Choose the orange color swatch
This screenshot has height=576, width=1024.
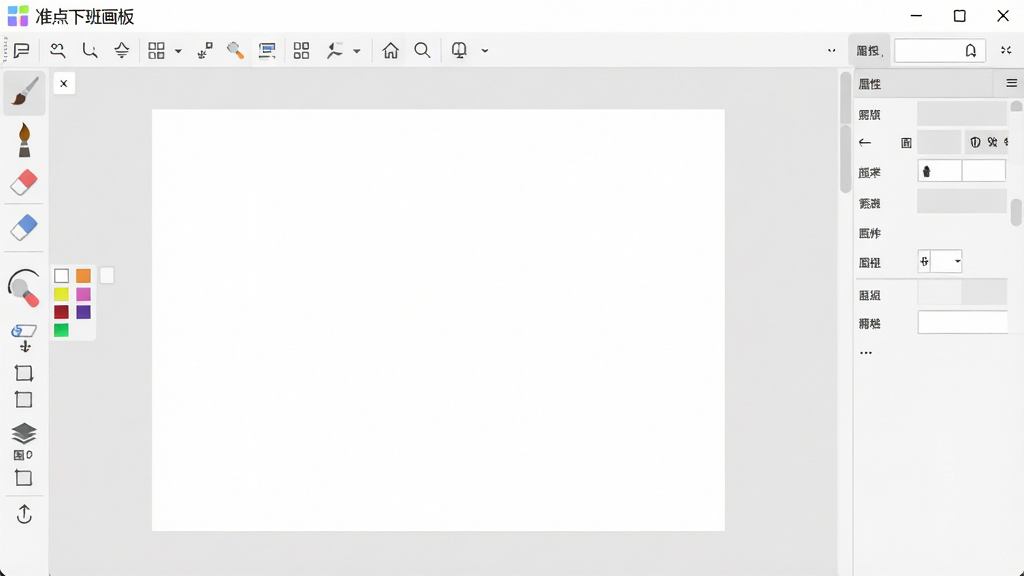(x=83, y=276)
